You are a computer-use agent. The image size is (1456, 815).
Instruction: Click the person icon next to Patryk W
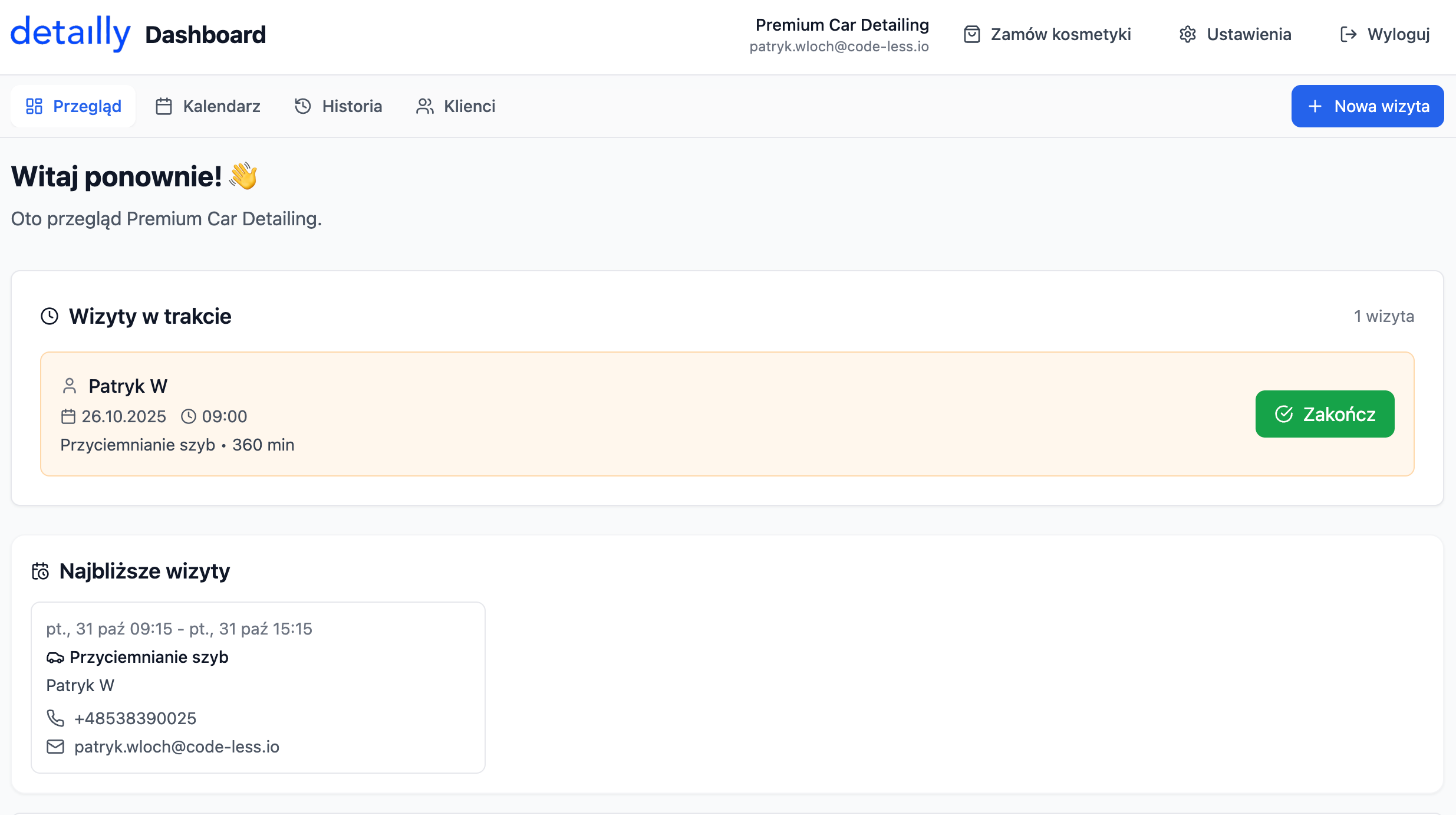pos(70,386)
